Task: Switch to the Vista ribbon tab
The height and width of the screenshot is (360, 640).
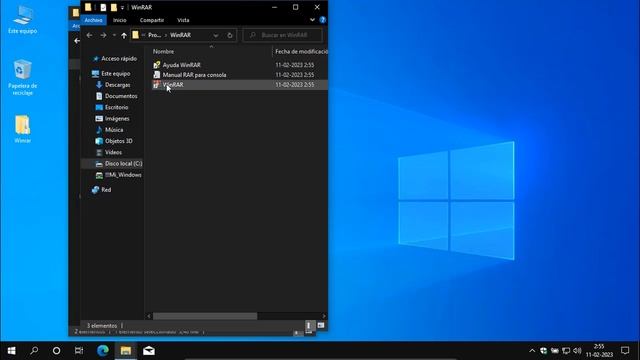Action: coord(183,20)
